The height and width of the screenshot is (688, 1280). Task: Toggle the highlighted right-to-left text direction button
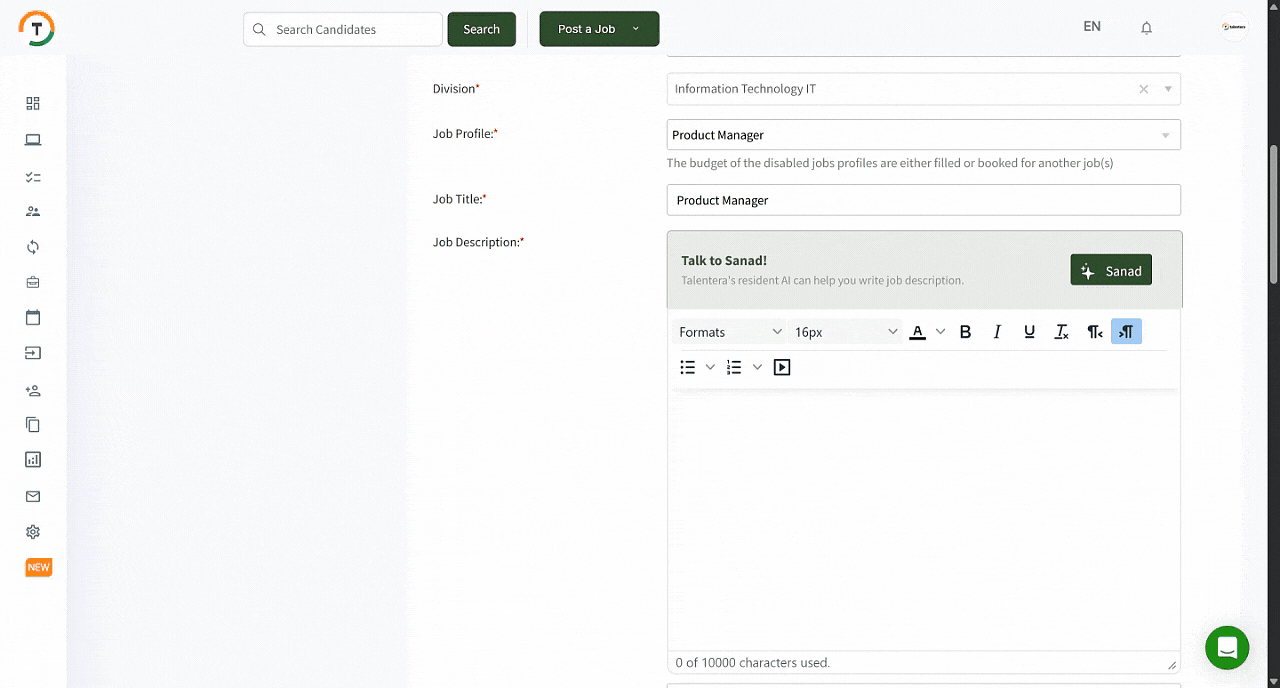pos(1126,332)
